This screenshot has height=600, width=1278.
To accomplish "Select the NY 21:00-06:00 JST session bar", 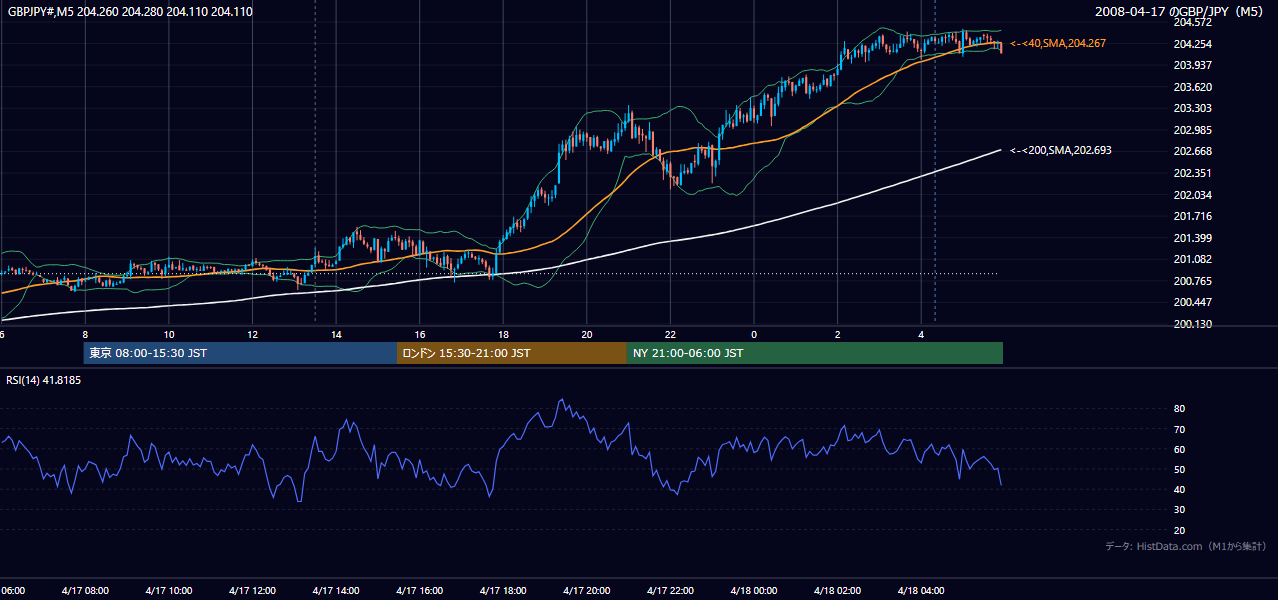I will pyautogui.click(x=815, y=353).
